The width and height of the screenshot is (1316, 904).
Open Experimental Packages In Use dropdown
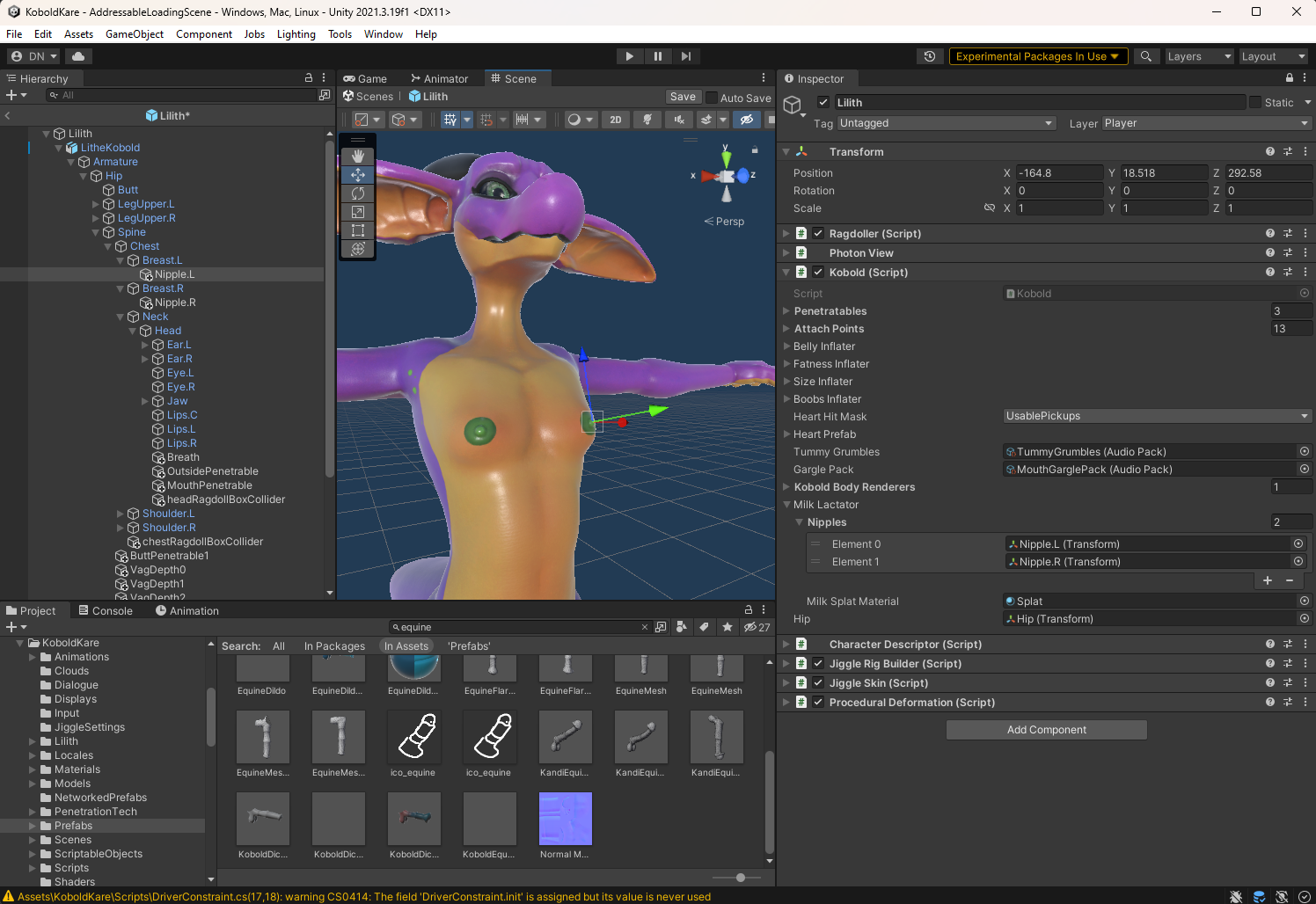[1038, 56]
